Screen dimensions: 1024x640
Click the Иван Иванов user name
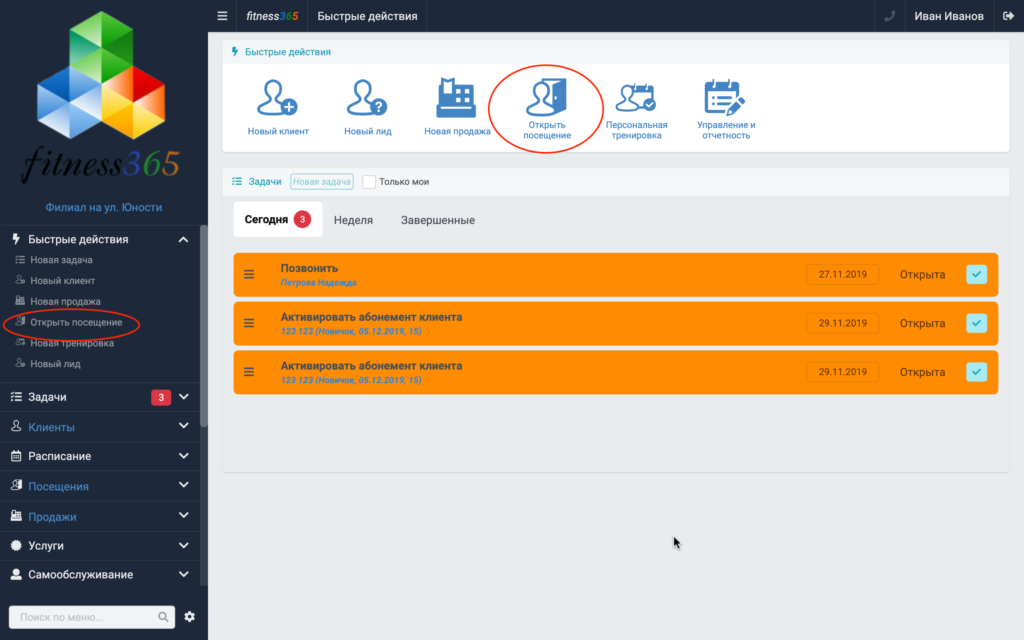[x=949, y=16]
